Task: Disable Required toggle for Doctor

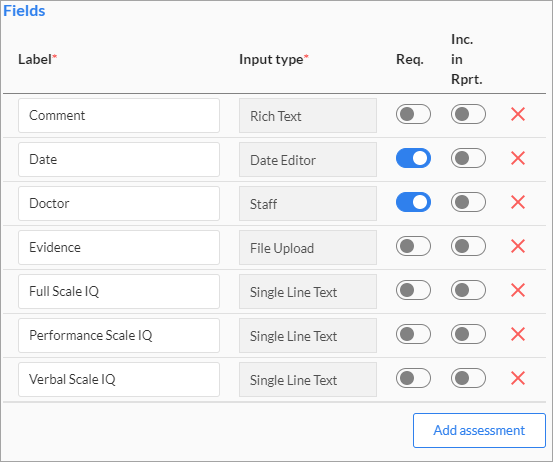Action: 413,202
